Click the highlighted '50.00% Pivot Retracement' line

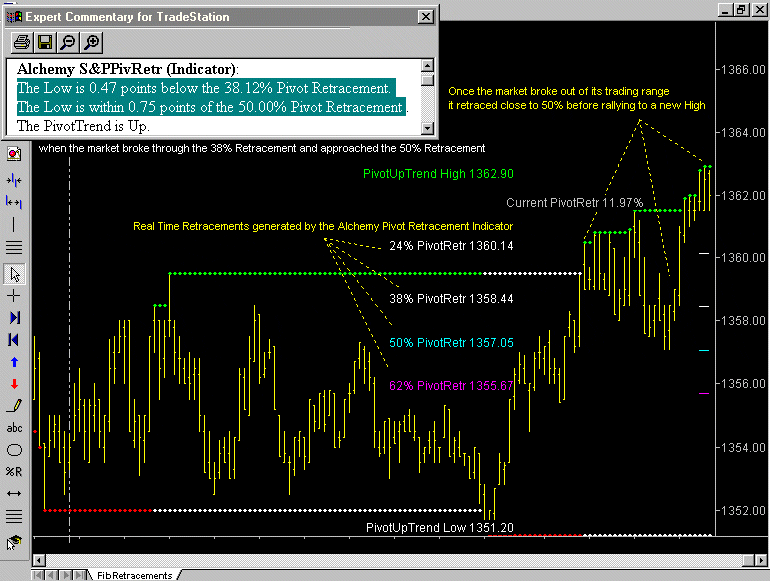tap(212, 107)
